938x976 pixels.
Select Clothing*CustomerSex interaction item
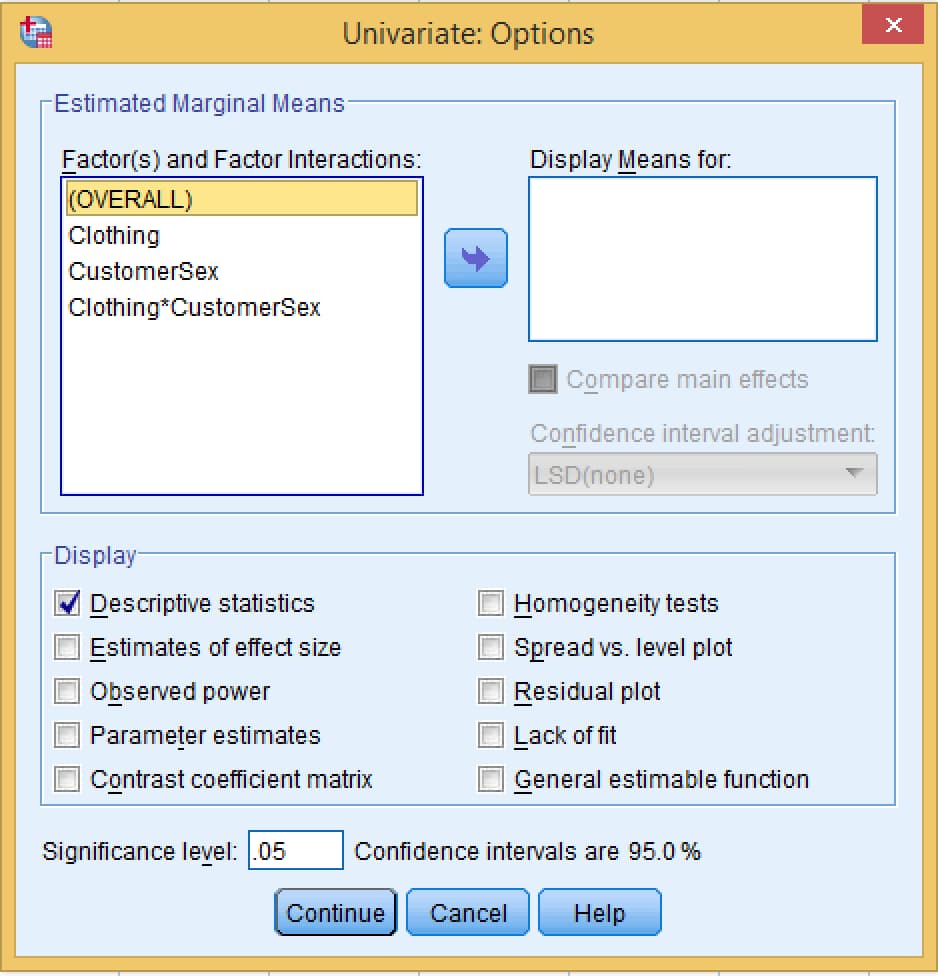[242, 307]
